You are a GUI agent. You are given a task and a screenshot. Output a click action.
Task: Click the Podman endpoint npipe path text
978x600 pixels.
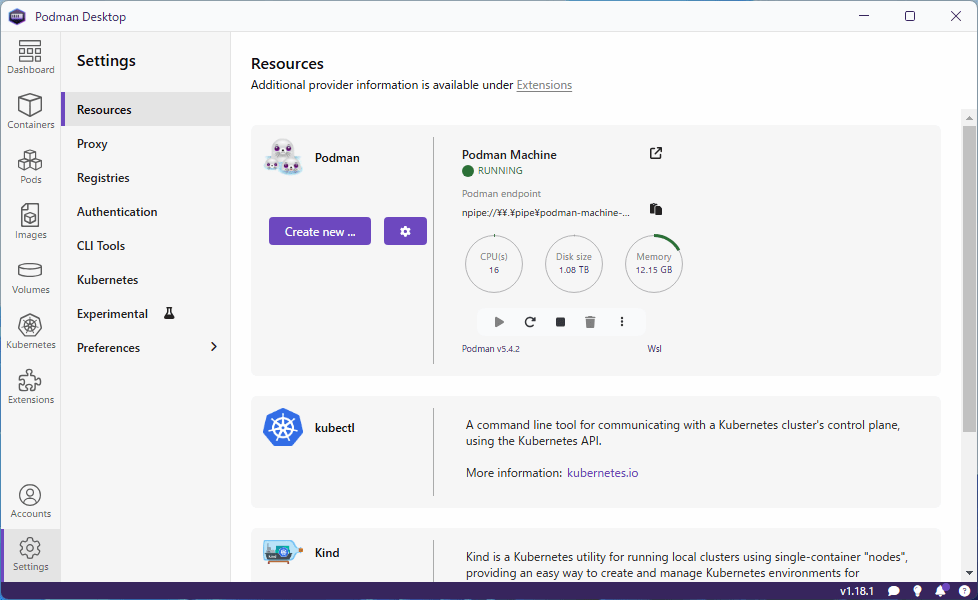tap(546, 213)
